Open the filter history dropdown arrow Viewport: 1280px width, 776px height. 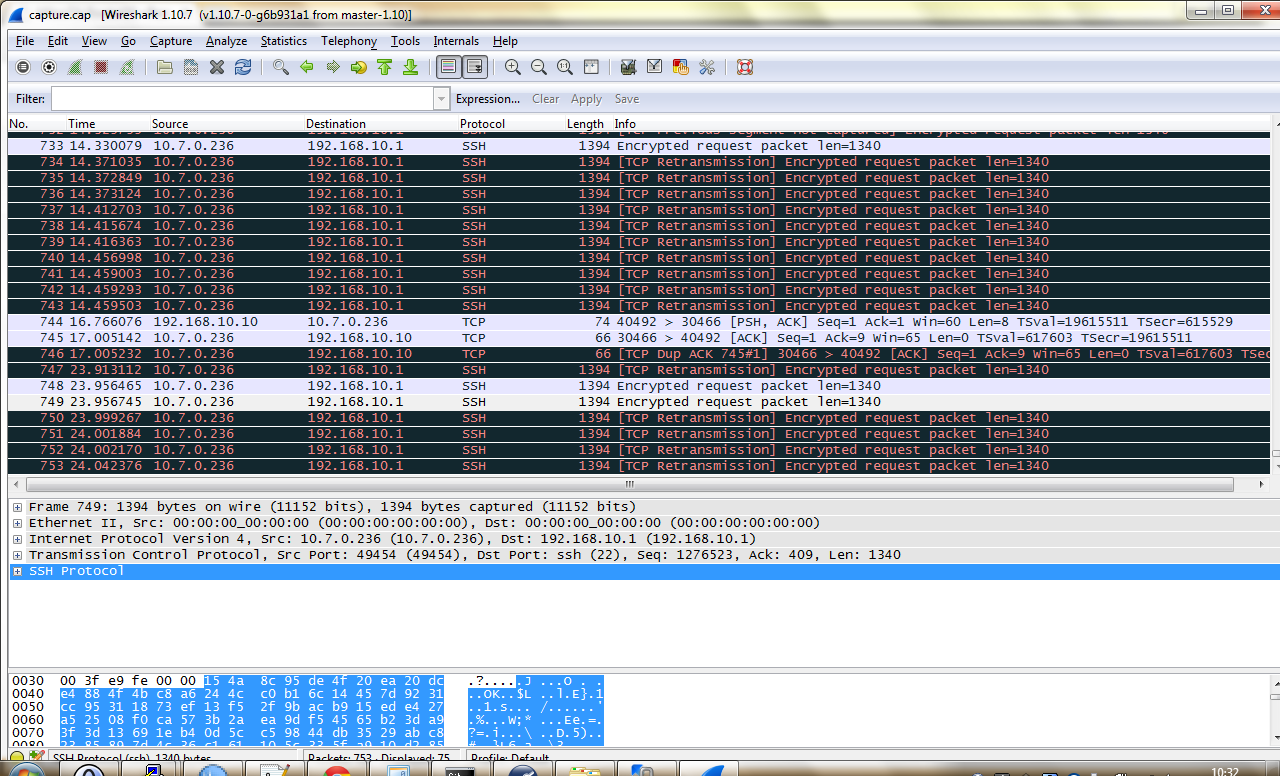click(x=441, y=99)
